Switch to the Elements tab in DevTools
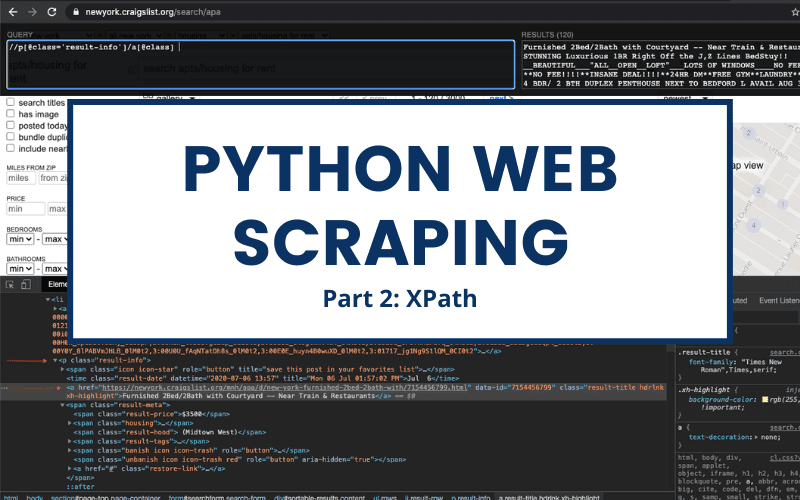800x500 pixels. 58,284
